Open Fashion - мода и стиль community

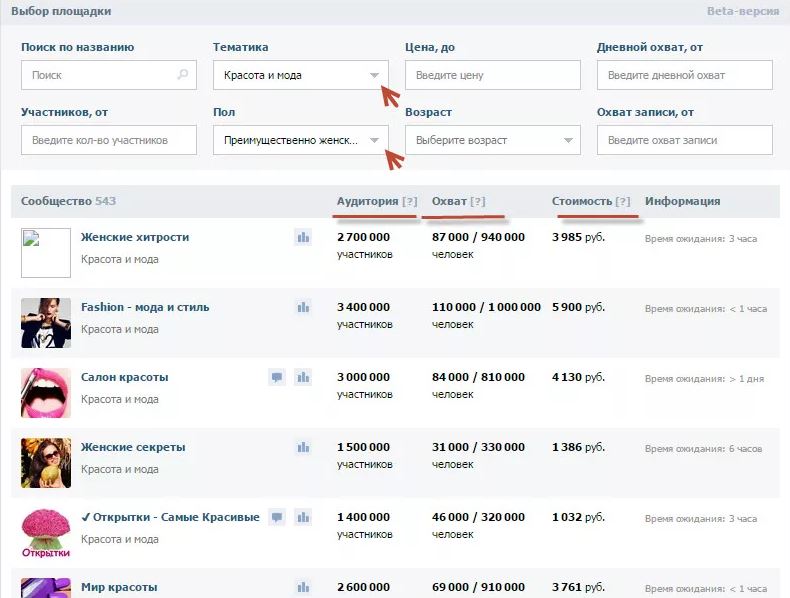(x=145, y=307)
